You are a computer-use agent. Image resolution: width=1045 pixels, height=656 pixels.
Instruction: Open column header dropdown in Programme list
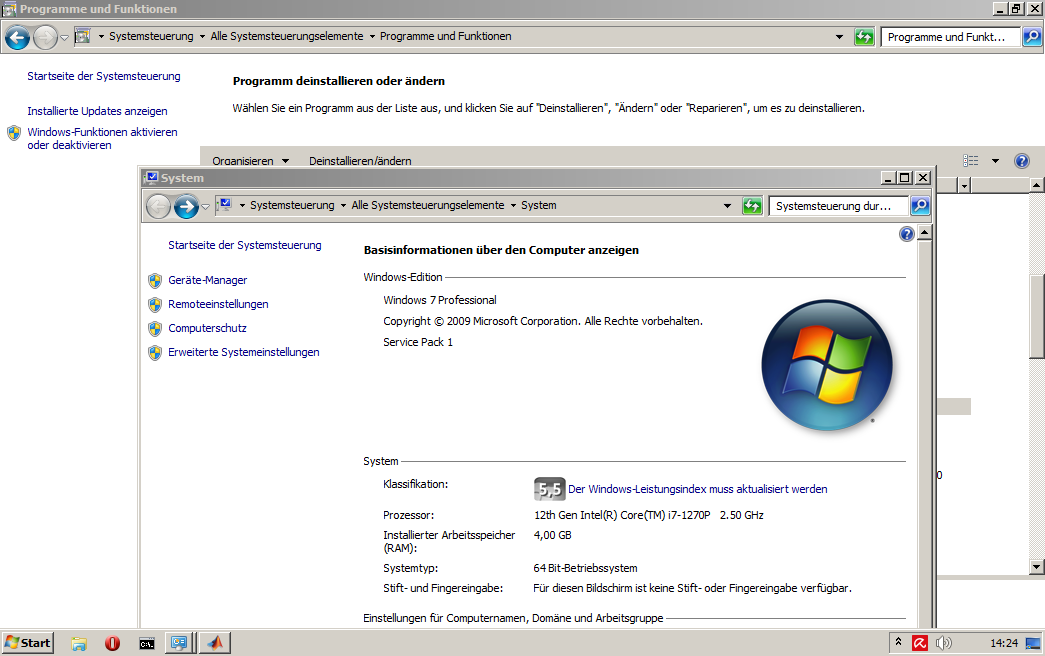coord(964,185)
